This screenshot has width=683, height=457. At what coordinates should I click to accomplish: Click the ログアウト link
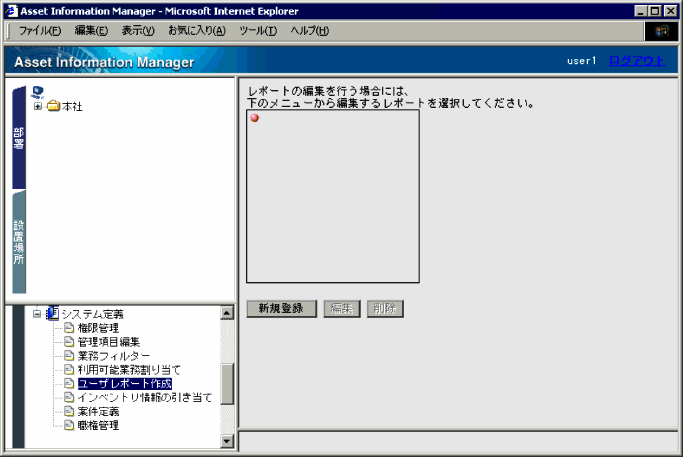tap(637, 61)
